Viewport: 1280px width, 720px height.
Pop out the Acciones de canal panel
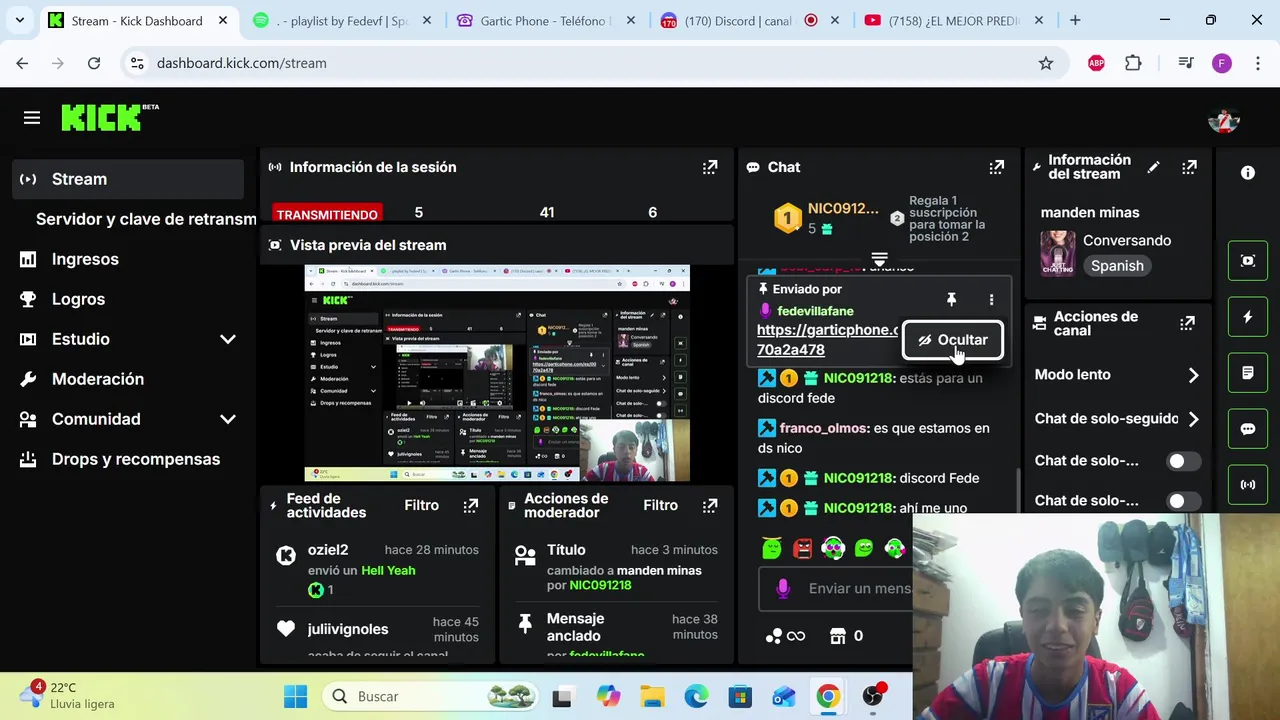[x=1187, y=323]
